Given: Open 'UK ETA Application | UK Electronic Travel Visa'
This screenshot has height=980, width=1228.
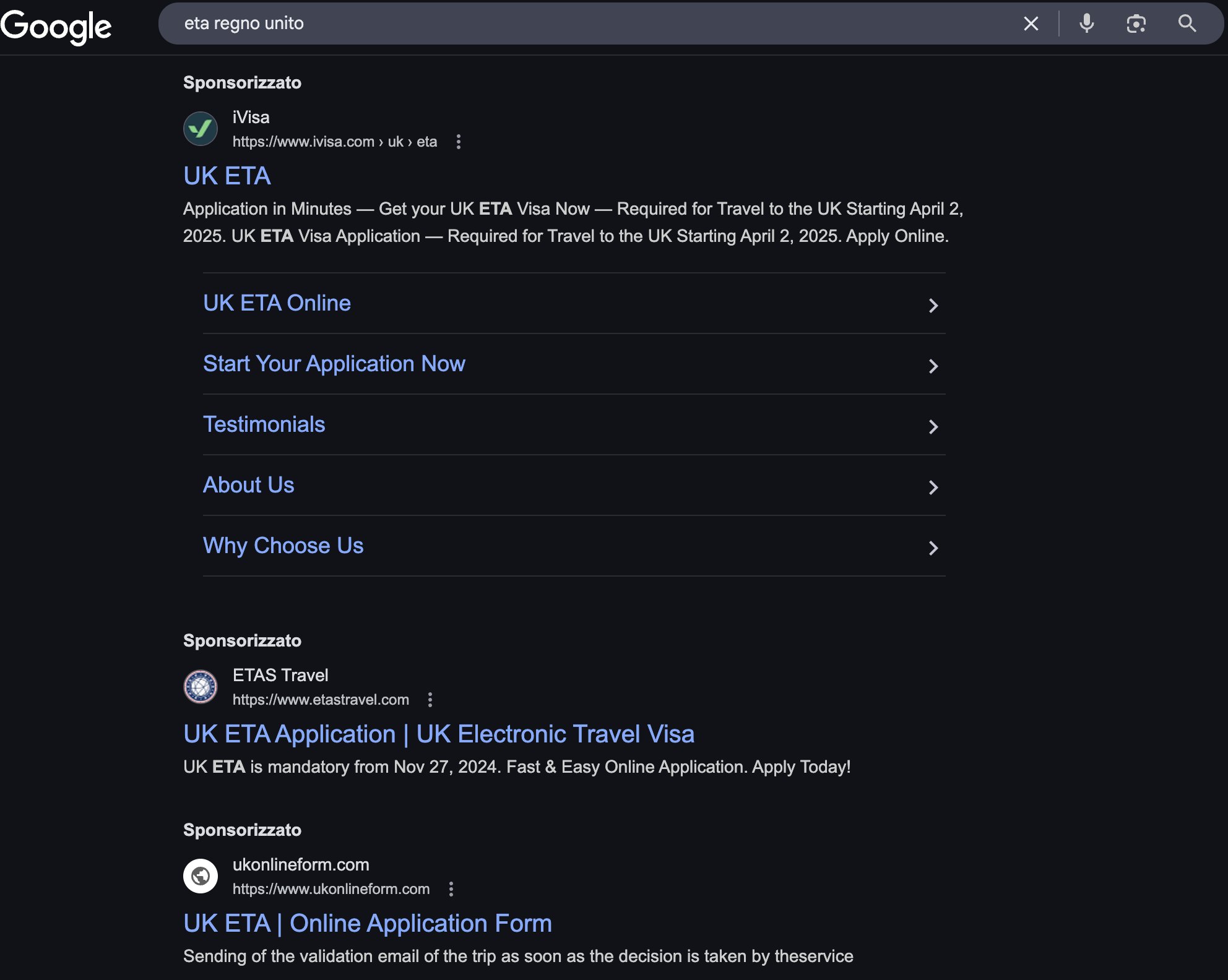Looking at the screenshot, I should coord(439,734).
